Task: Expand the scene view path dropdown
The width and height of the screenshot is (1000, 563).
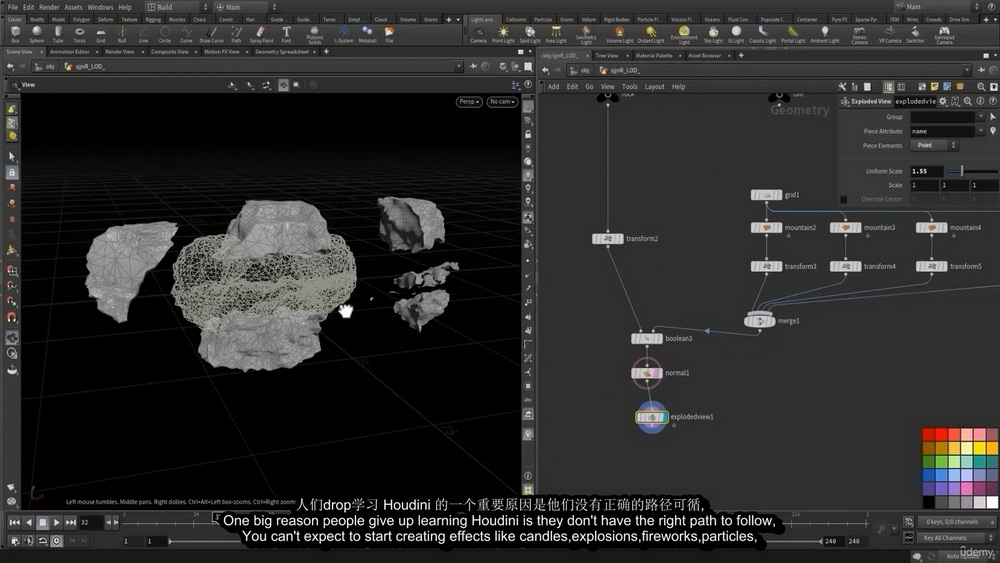Action: click(x=458, y=66)
